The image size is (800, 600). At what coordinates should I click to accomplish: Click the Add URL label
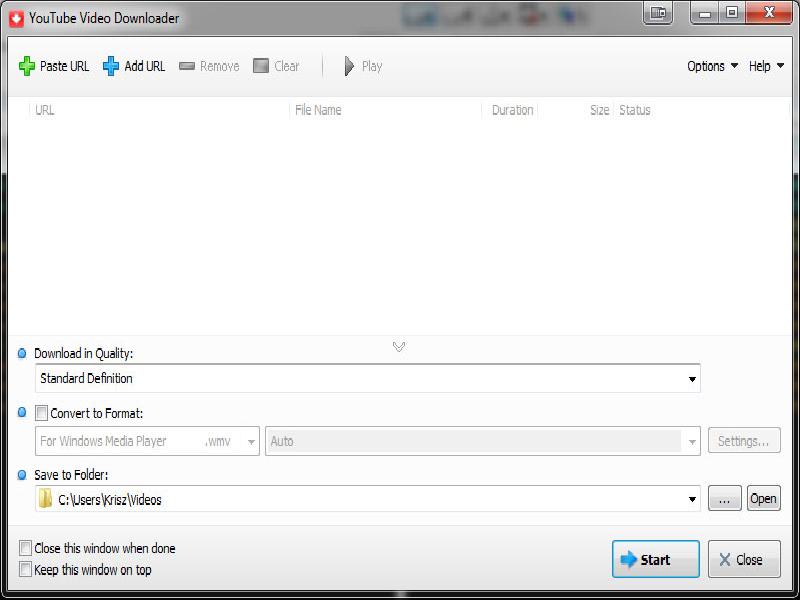(144, 66)
